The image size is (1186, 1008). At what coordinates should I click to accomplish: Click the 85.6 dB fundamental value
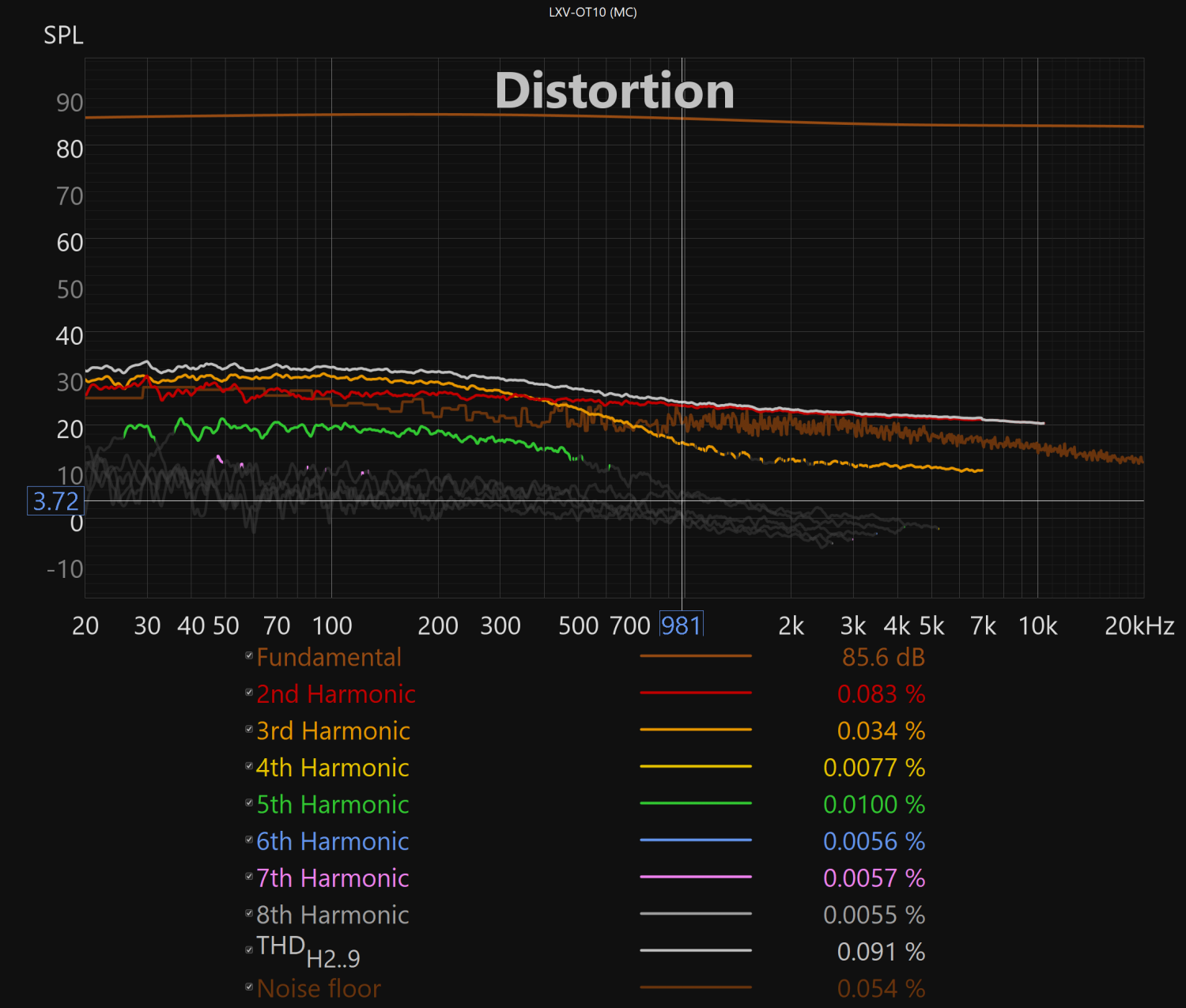[883, 658]
